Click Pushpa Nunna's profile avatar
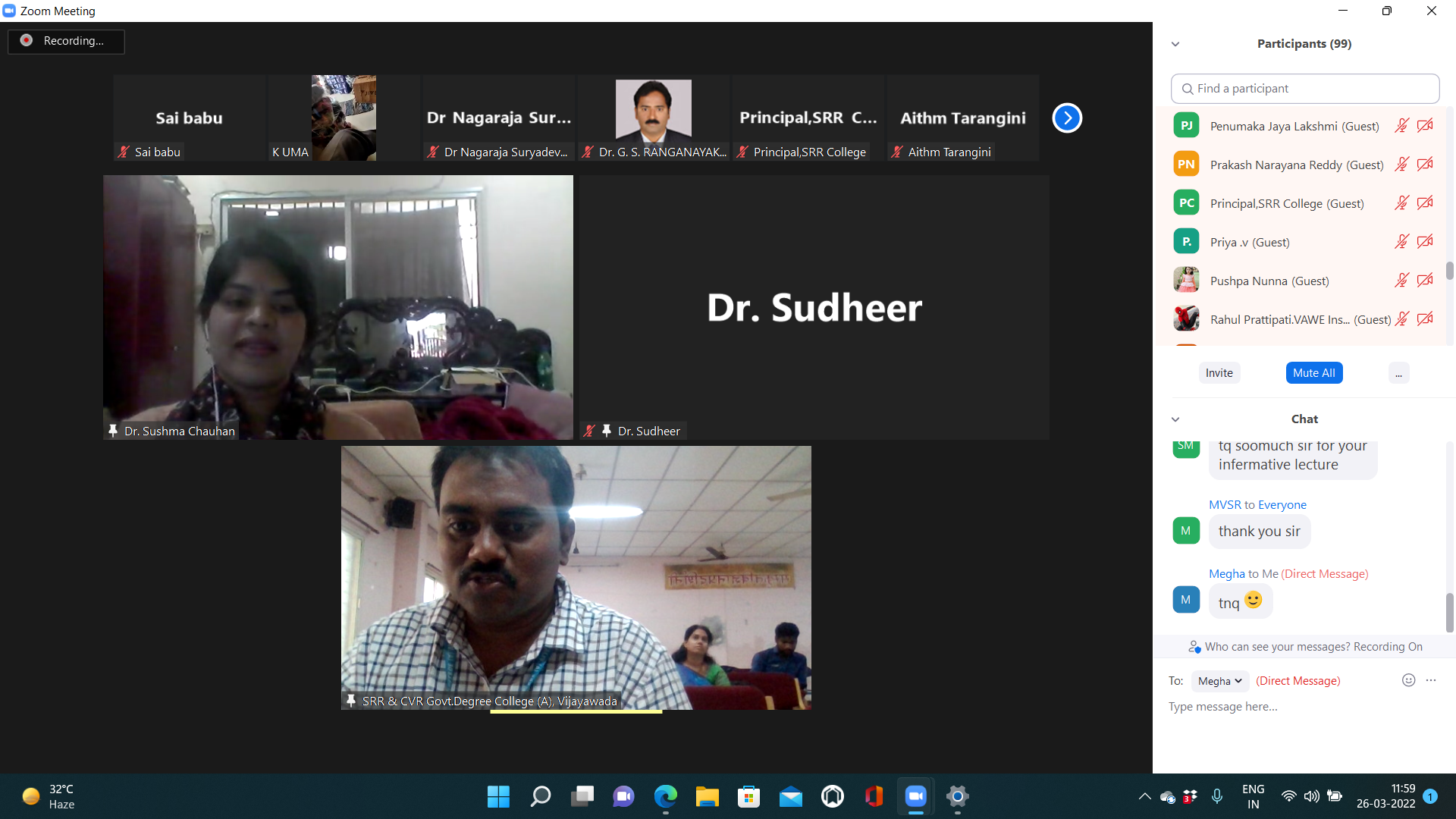The width and height of the screenshot is (1456, 819). coord(1186,281)
